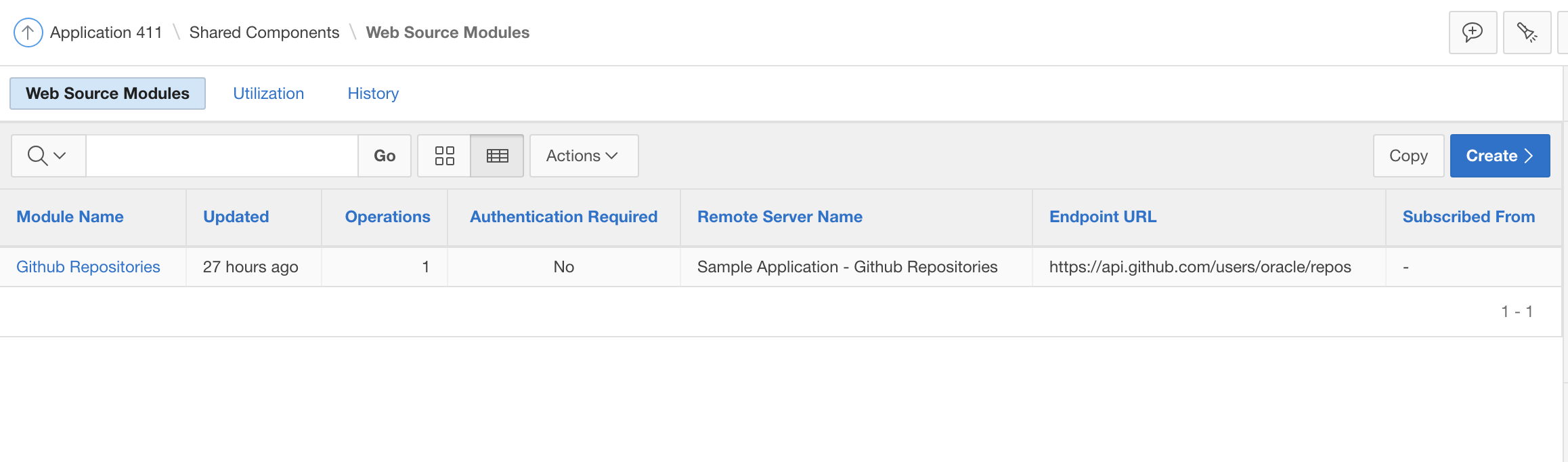Switch to report table view
The width and height of the screenshot is (1568, 462).
(497, 156)
